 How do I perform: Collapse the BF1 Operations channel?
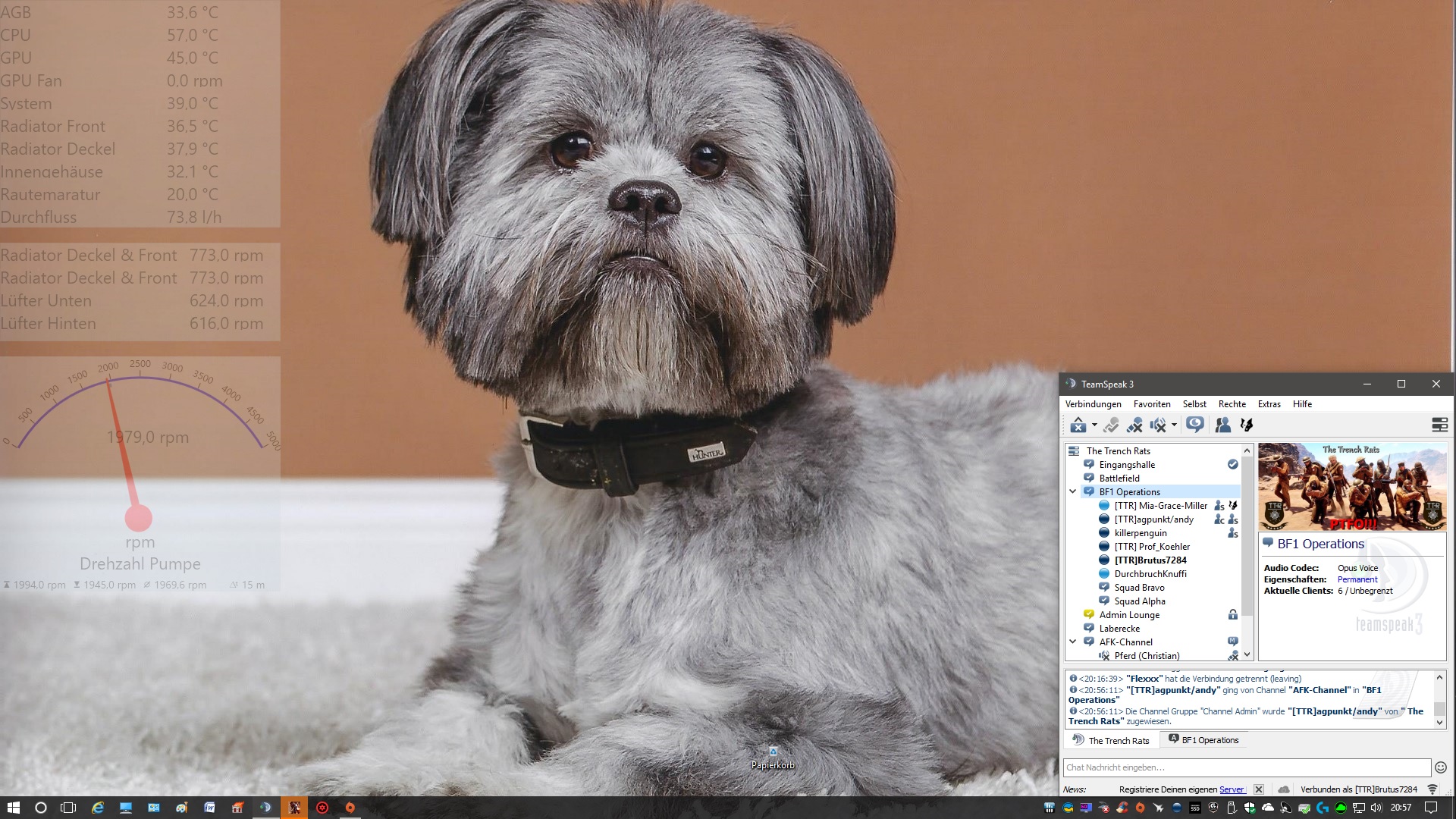[1073, 491]
